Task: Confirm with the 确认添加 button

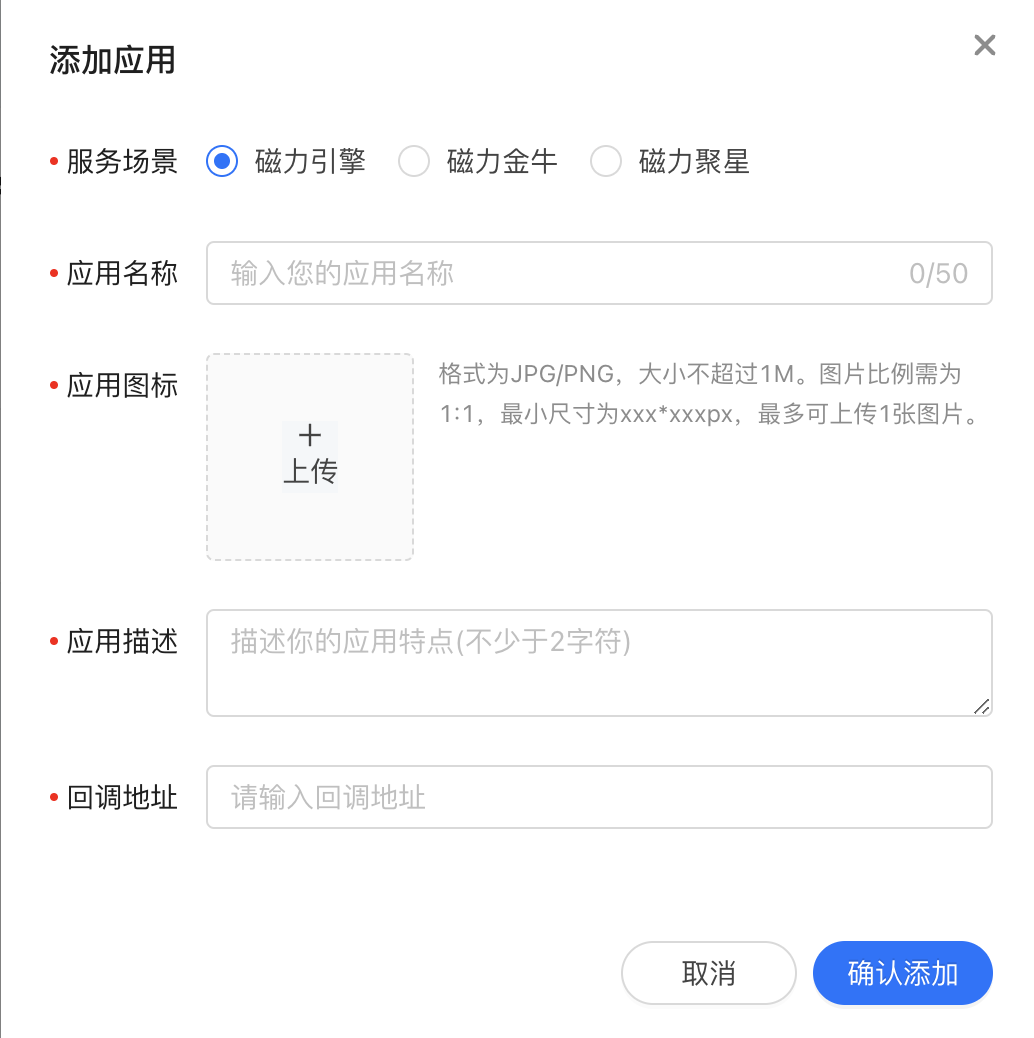Action: [902, 973]
